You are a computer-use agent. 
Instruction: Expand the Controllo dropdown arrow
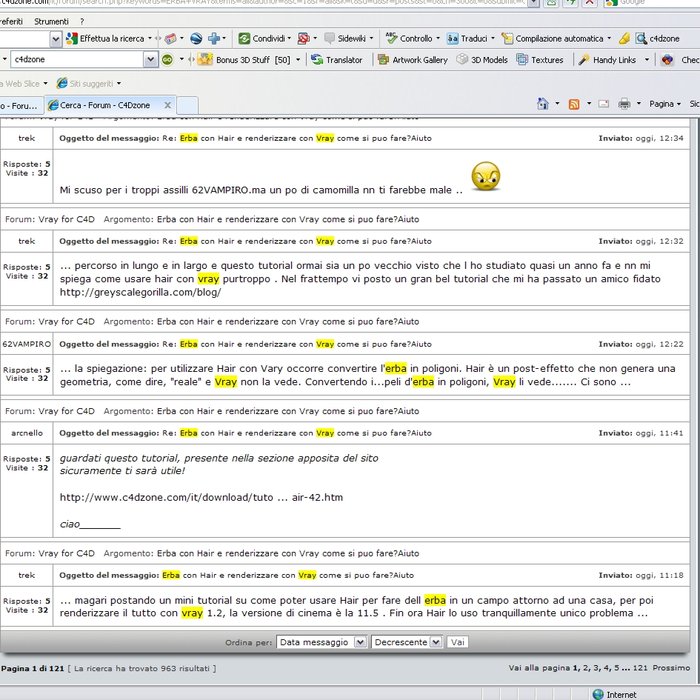click(438, 38)
